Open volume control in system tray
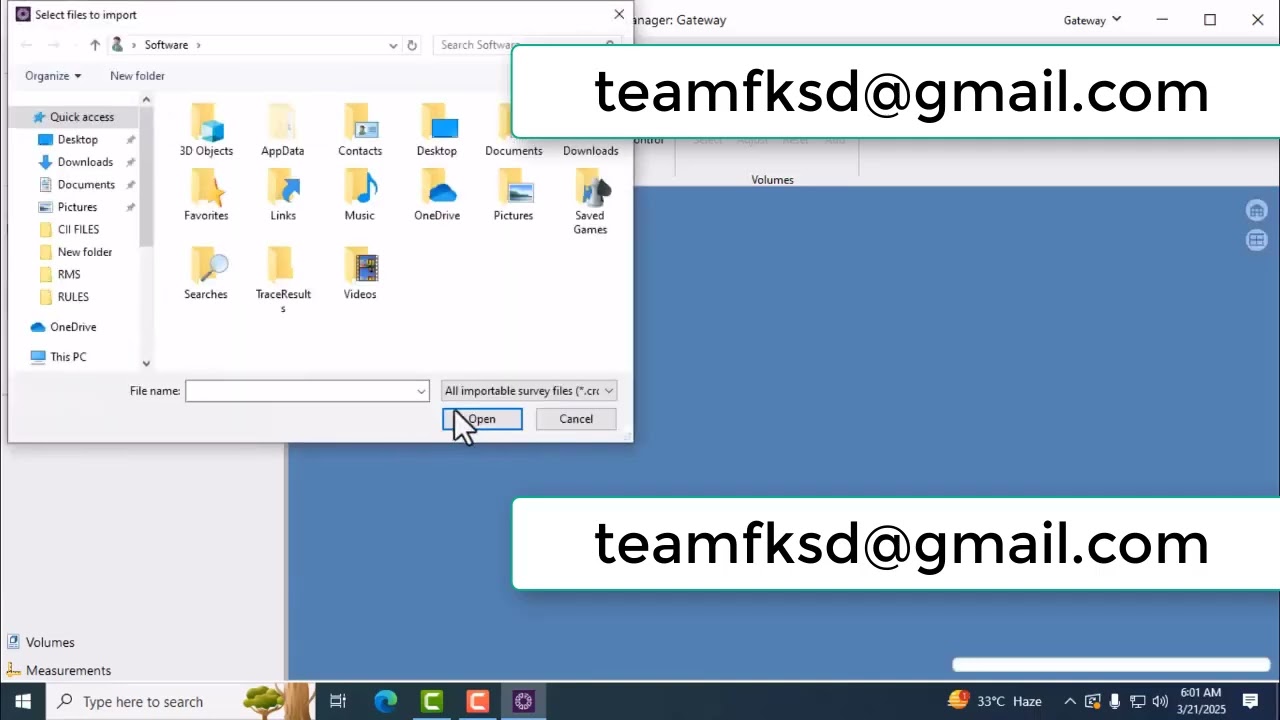The height and width of the screenshot is (720, 1280). 1160,701
